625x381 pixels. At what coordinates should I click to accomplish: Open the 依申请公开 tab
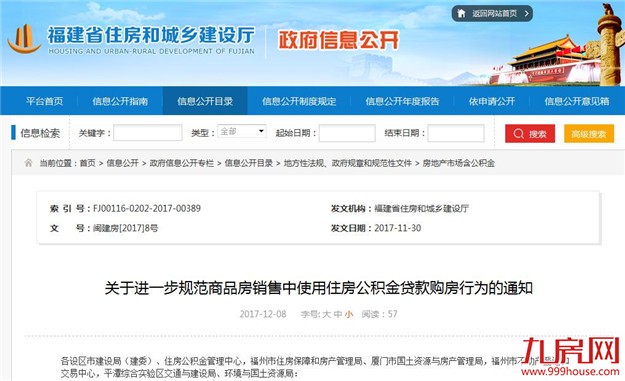click(492, 101)
